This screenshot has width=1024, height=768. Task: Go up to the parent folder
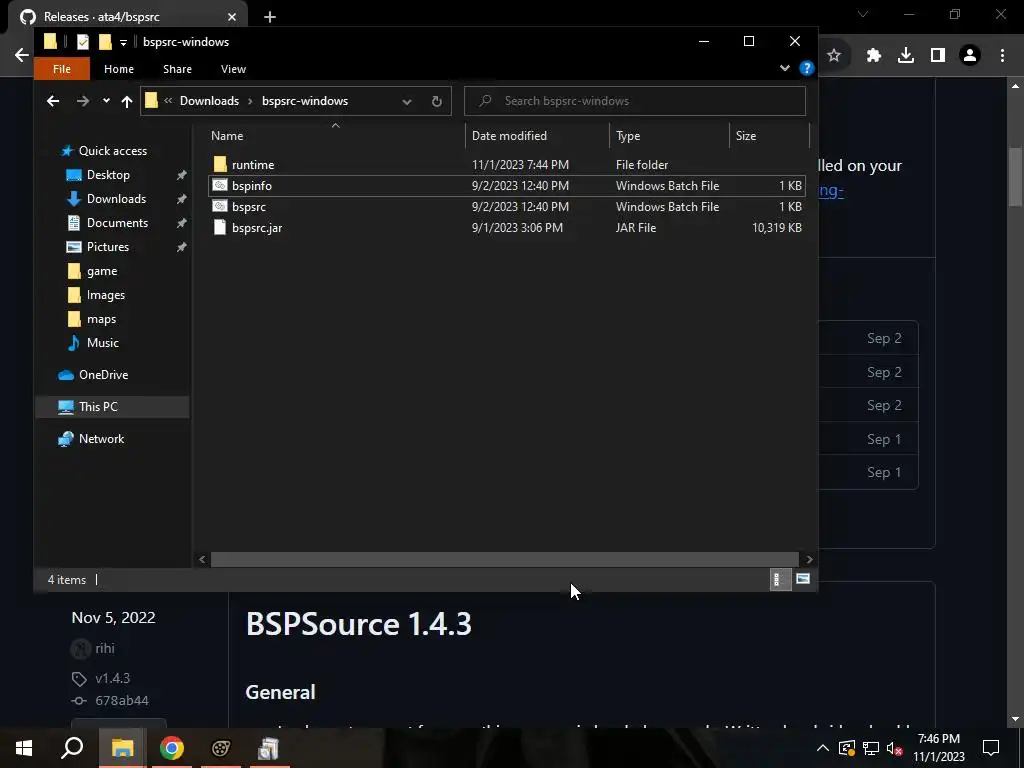[127, 101]
